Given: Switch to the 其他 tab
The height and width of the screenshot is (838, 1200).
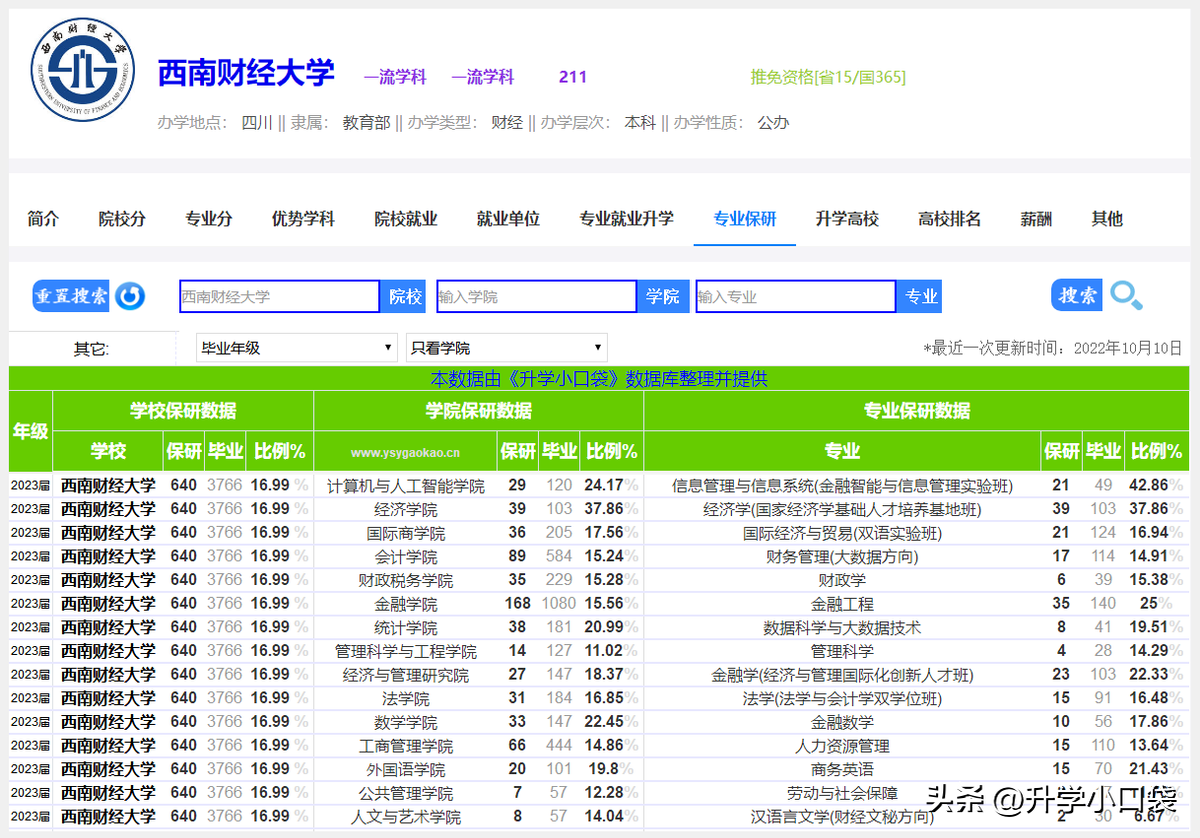Looking at the screenshot, I should (x=1107, y=219).
